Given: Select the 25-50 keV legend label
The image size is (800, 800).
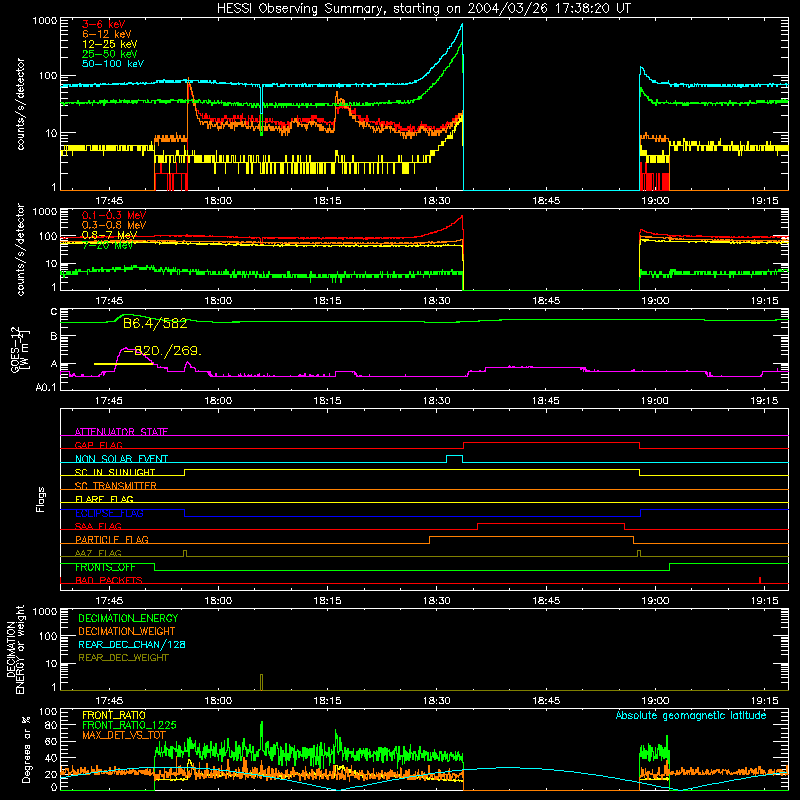Looking at the screenshot, I should click(x=110, y=54).
